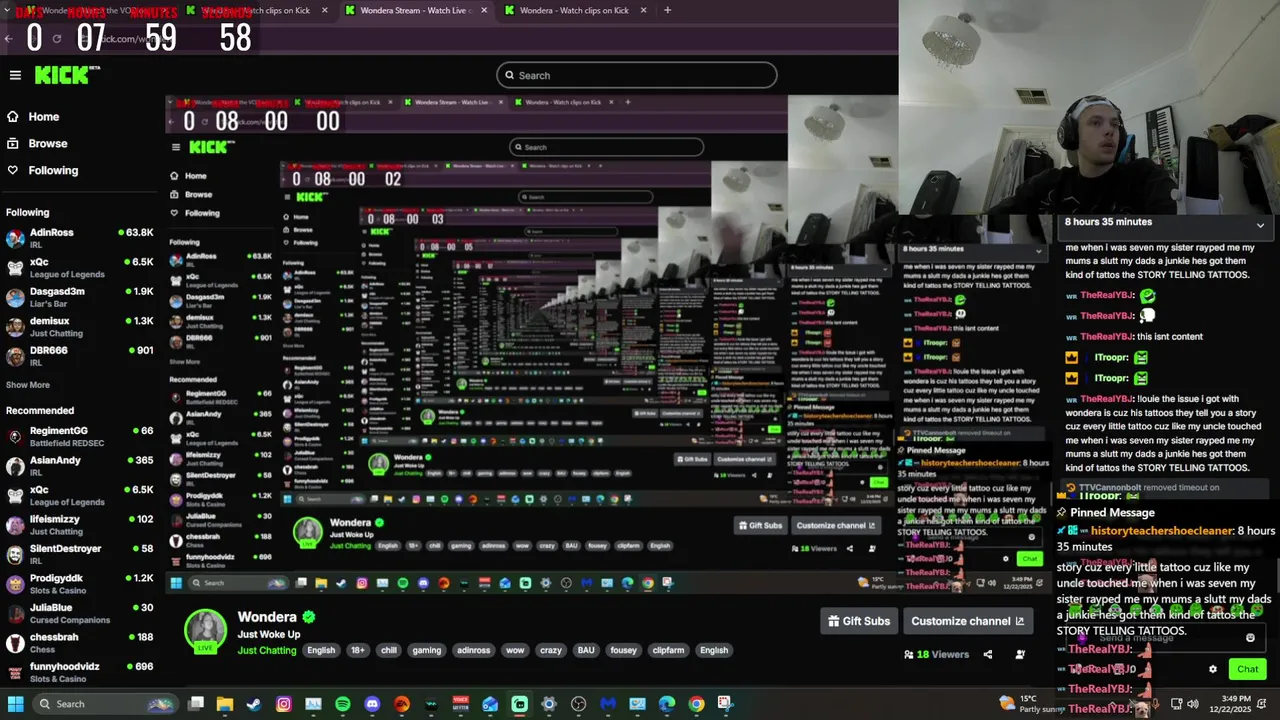Select the chill tag
Viewport: 1280px width, 720px height.
[389, 650]
